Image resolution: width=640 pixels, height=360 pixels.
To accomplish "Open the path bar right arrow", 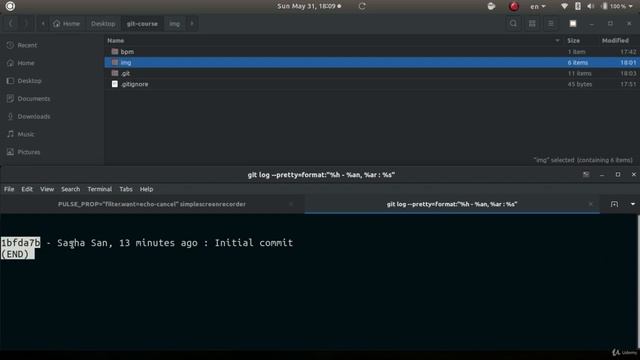I will coord(192,24).
